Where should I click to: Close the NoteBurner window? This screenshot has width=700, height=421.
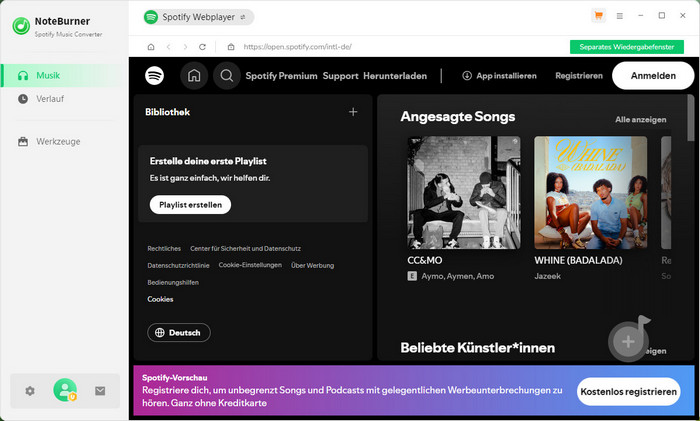(683, 16)
